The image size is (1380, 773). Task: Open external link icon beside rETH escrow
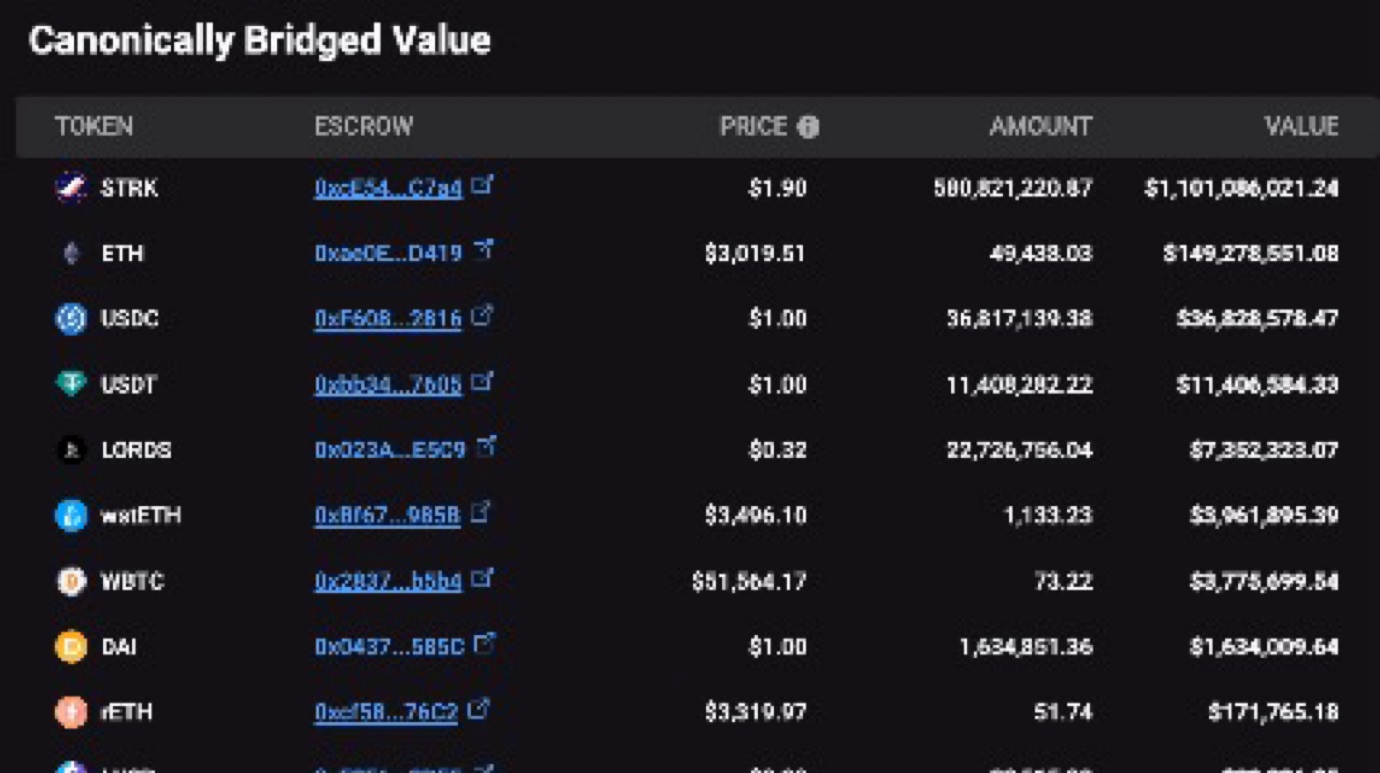coord(479,709)
